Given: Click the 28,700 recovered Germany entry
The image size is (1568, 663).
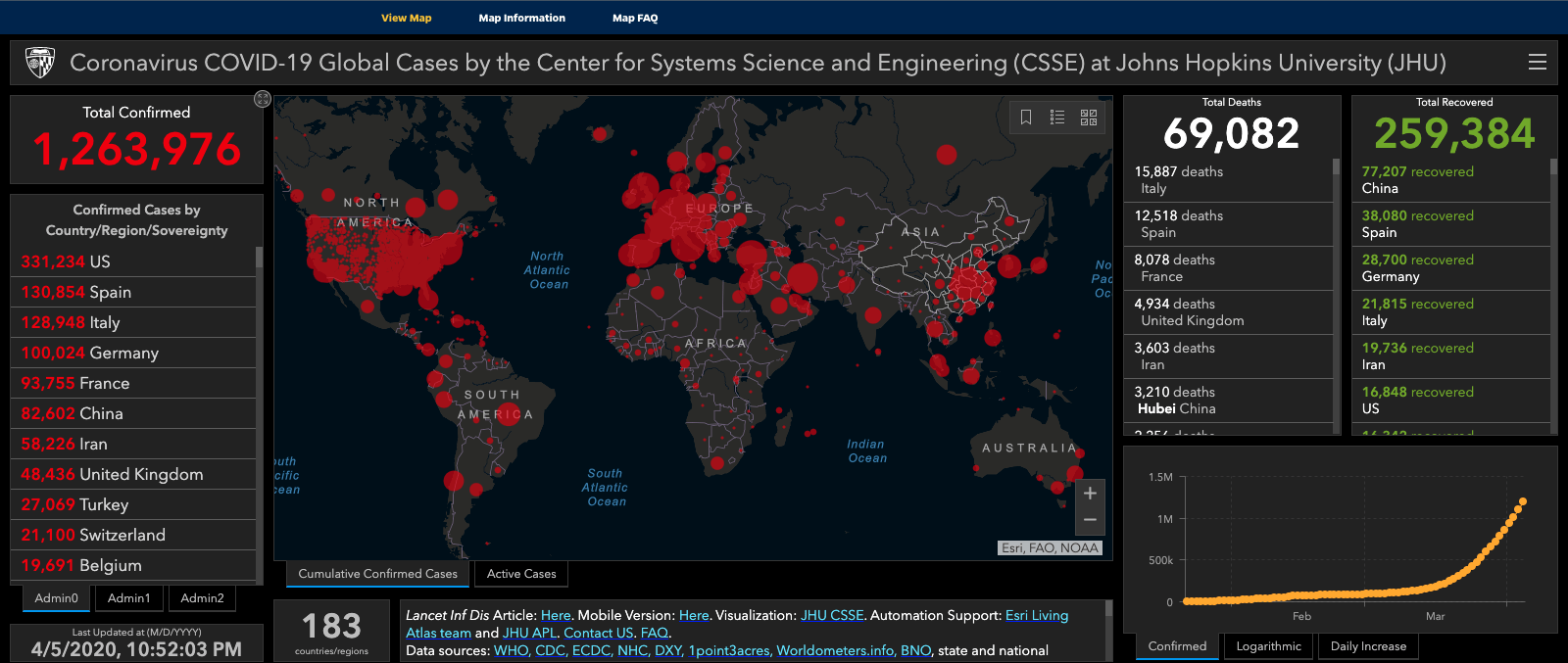Looking at the screenshot, I should pyautogui.click(x=1451, y=268).
